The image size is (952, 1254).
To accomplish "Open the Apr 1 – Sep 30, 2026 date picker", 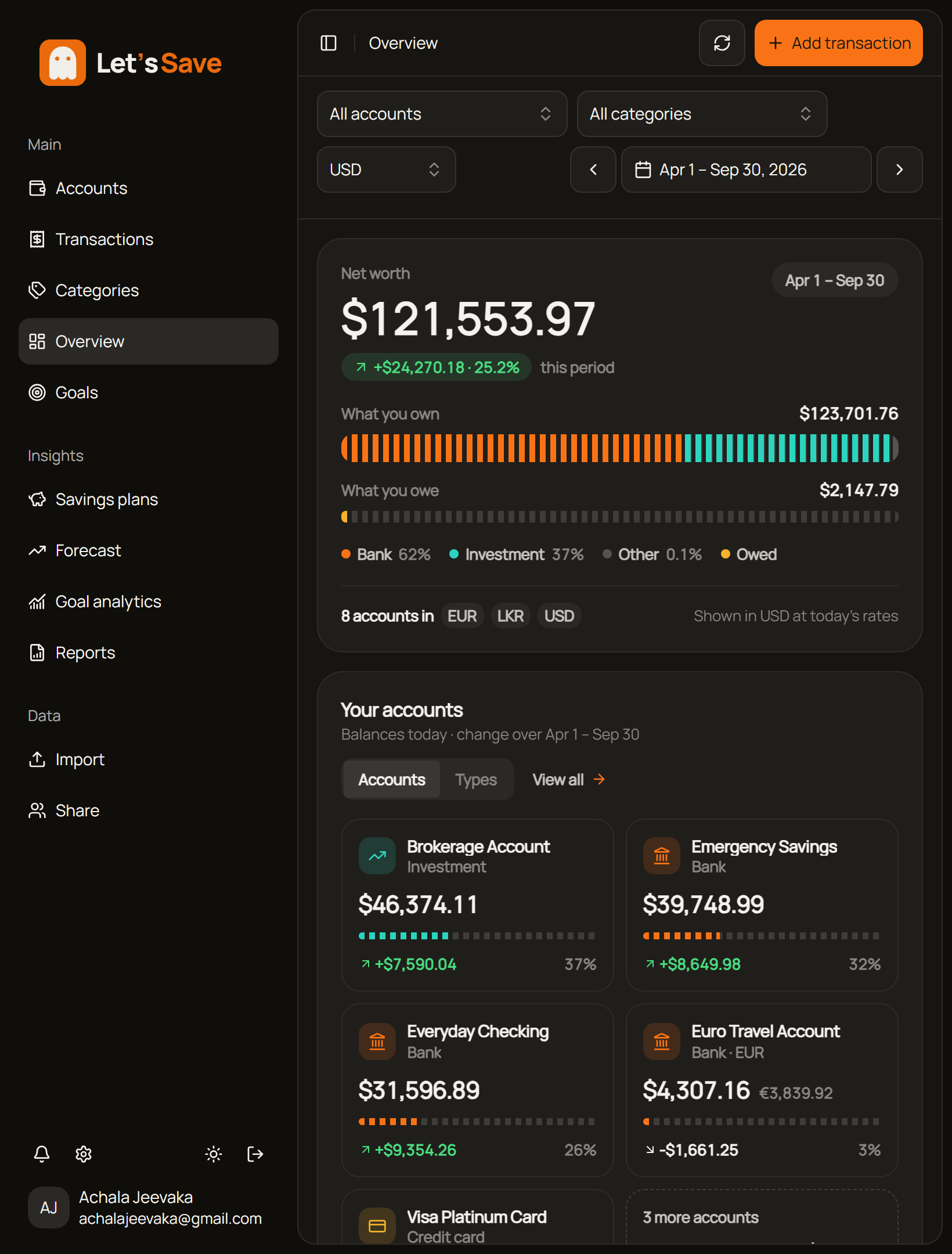I will pos(746,170).
